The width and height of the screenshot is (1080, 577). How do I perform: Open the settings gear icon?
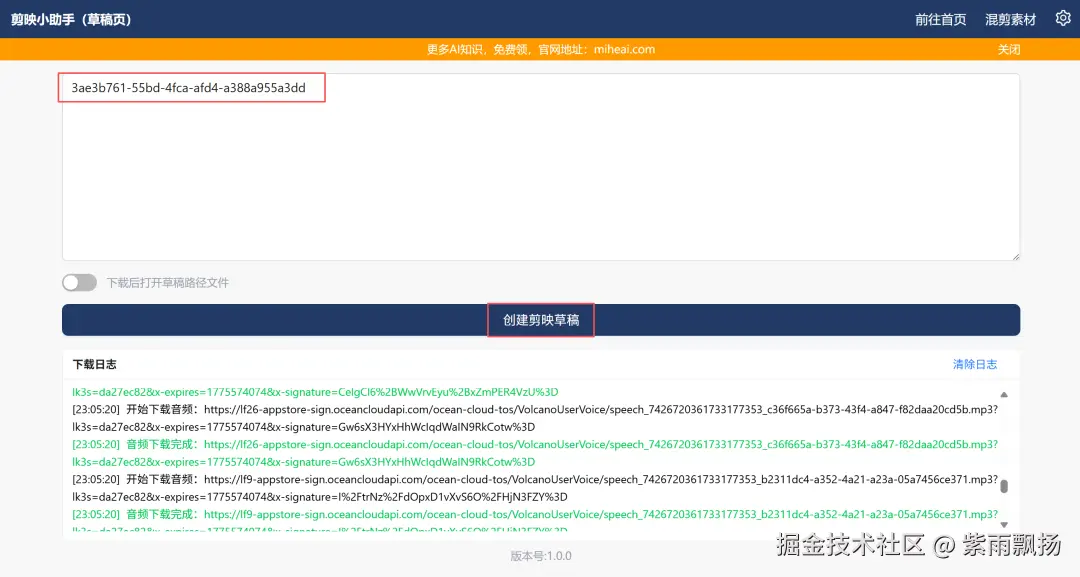tap(1063, 19)
